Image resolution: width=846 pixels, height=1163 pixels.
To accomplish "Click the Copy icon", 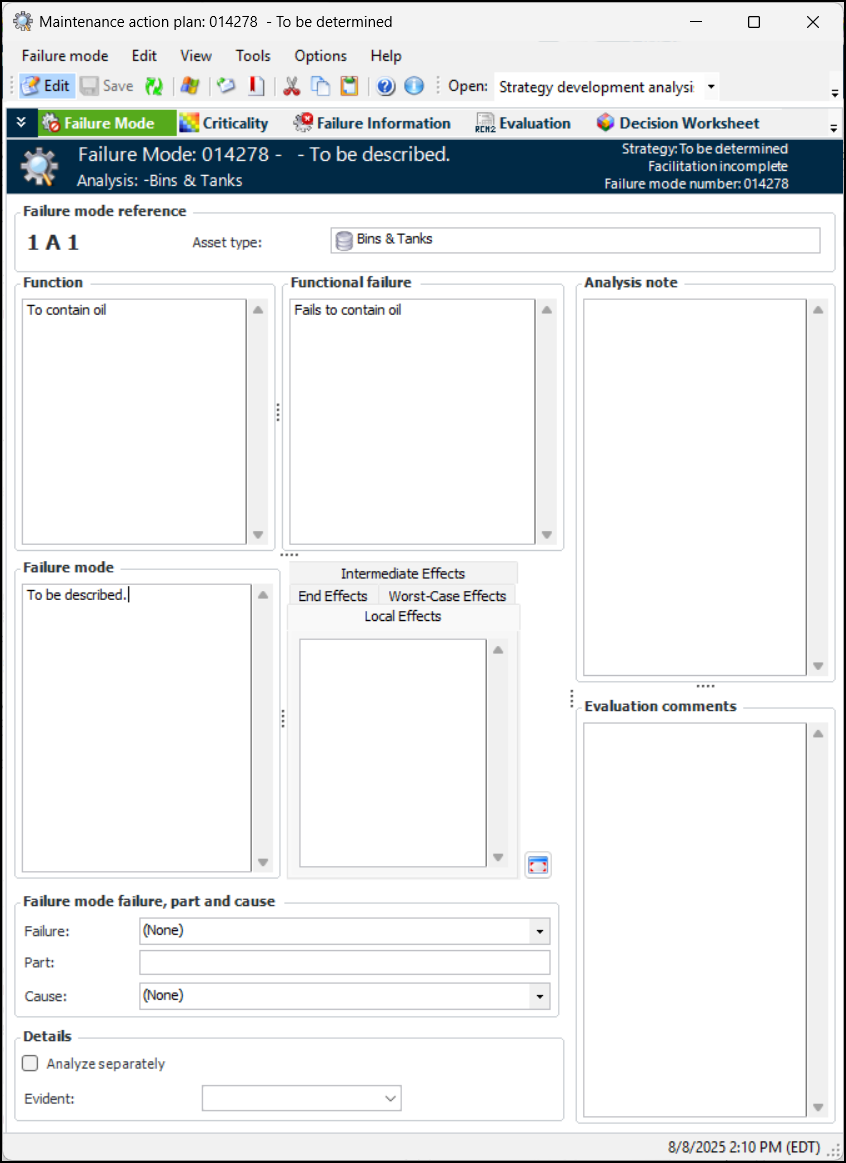I will 320,86.
